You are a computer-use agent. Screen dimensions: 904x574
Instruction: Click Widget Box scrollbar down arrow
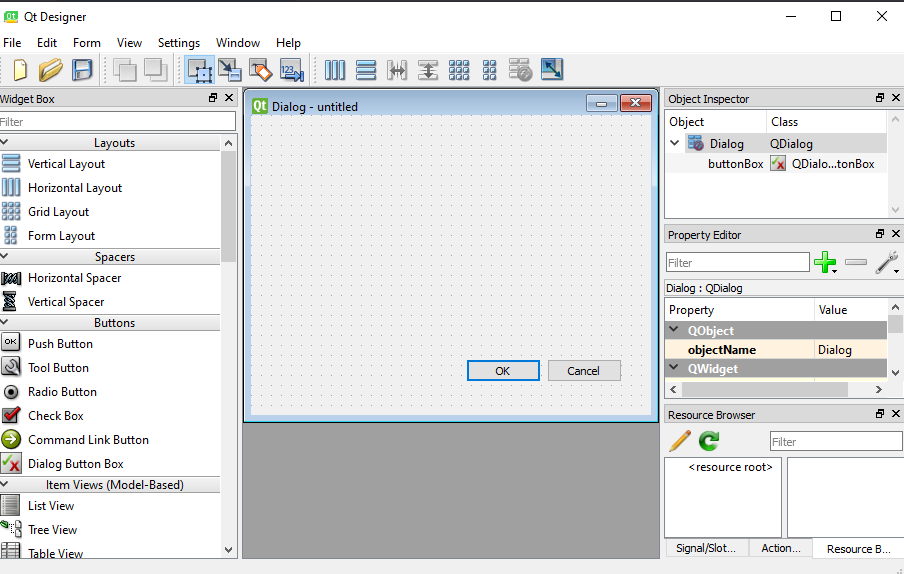point(228,550)
